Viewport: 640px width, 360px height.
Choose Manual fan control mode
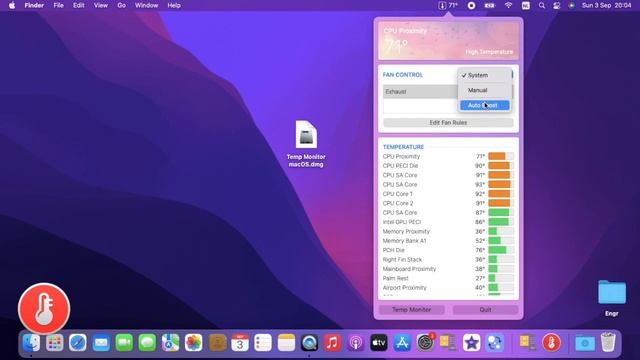(484, 90)
